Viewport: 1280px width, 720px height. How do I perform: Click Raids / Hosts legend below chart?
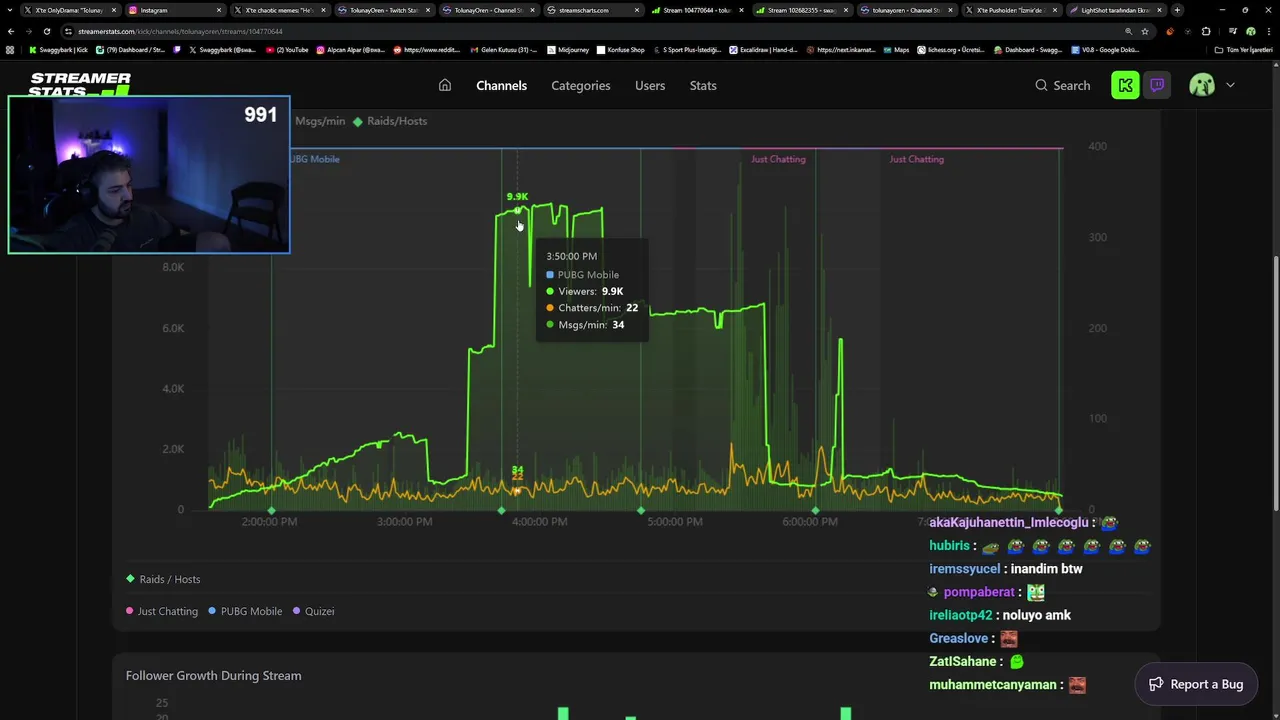click(x=163, y=579)
